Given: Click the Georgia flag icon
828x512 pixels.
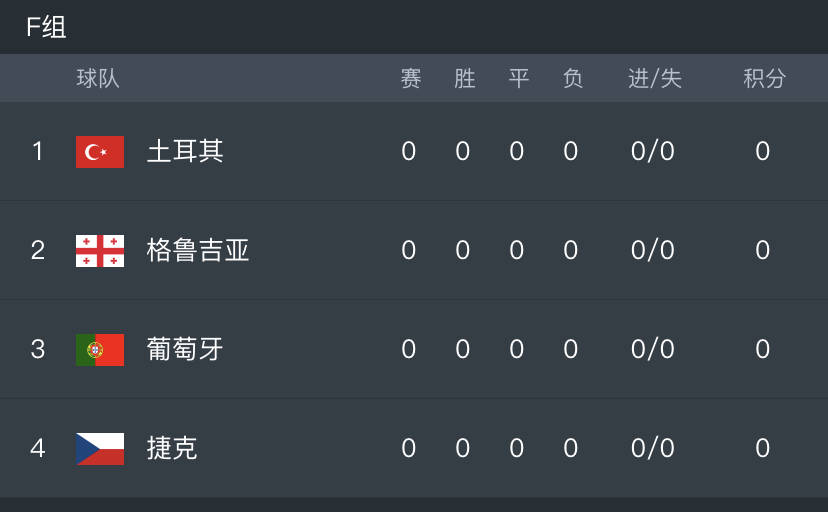Looking at the screenshot, I should [x=100, y=251].
